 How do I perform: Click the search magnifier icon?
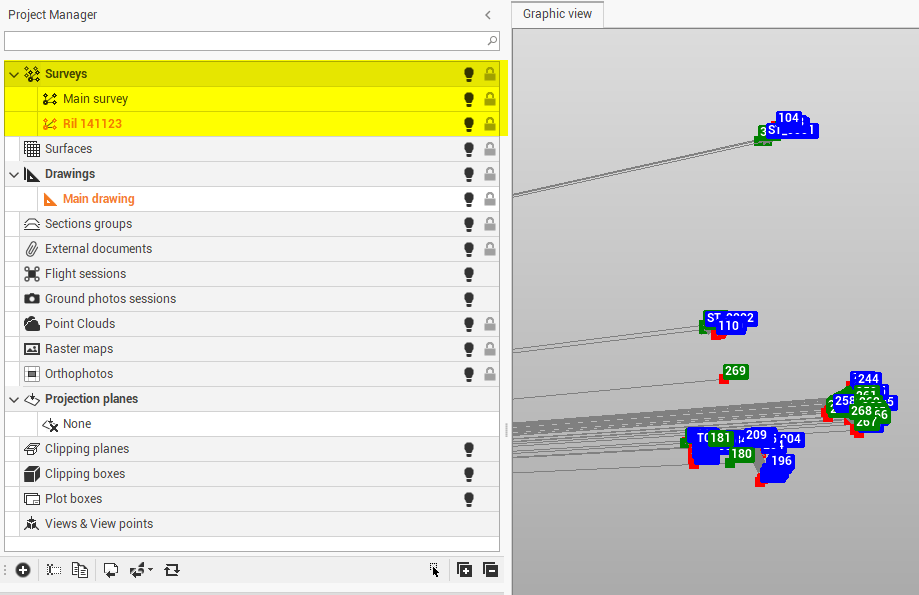click(x=492, y=41)
